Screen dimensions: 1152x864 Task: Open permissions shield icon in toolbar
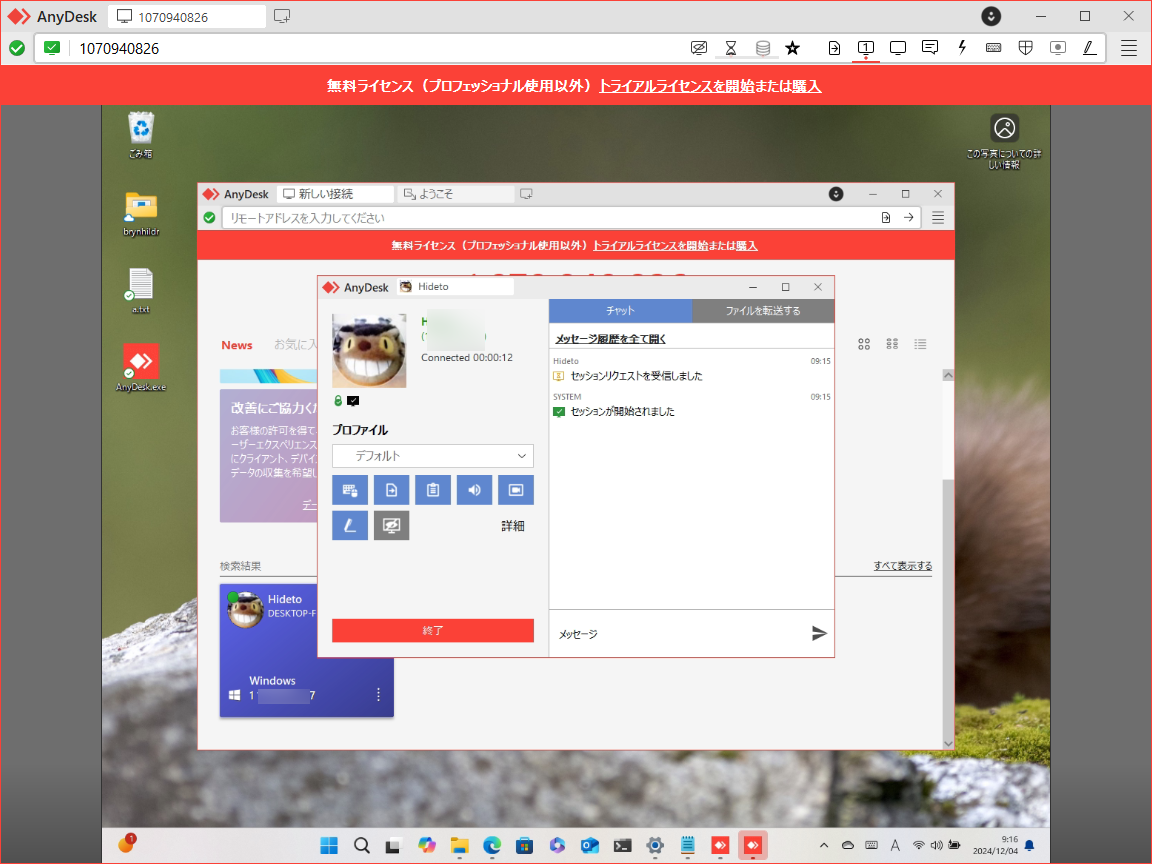(1026, 48)
